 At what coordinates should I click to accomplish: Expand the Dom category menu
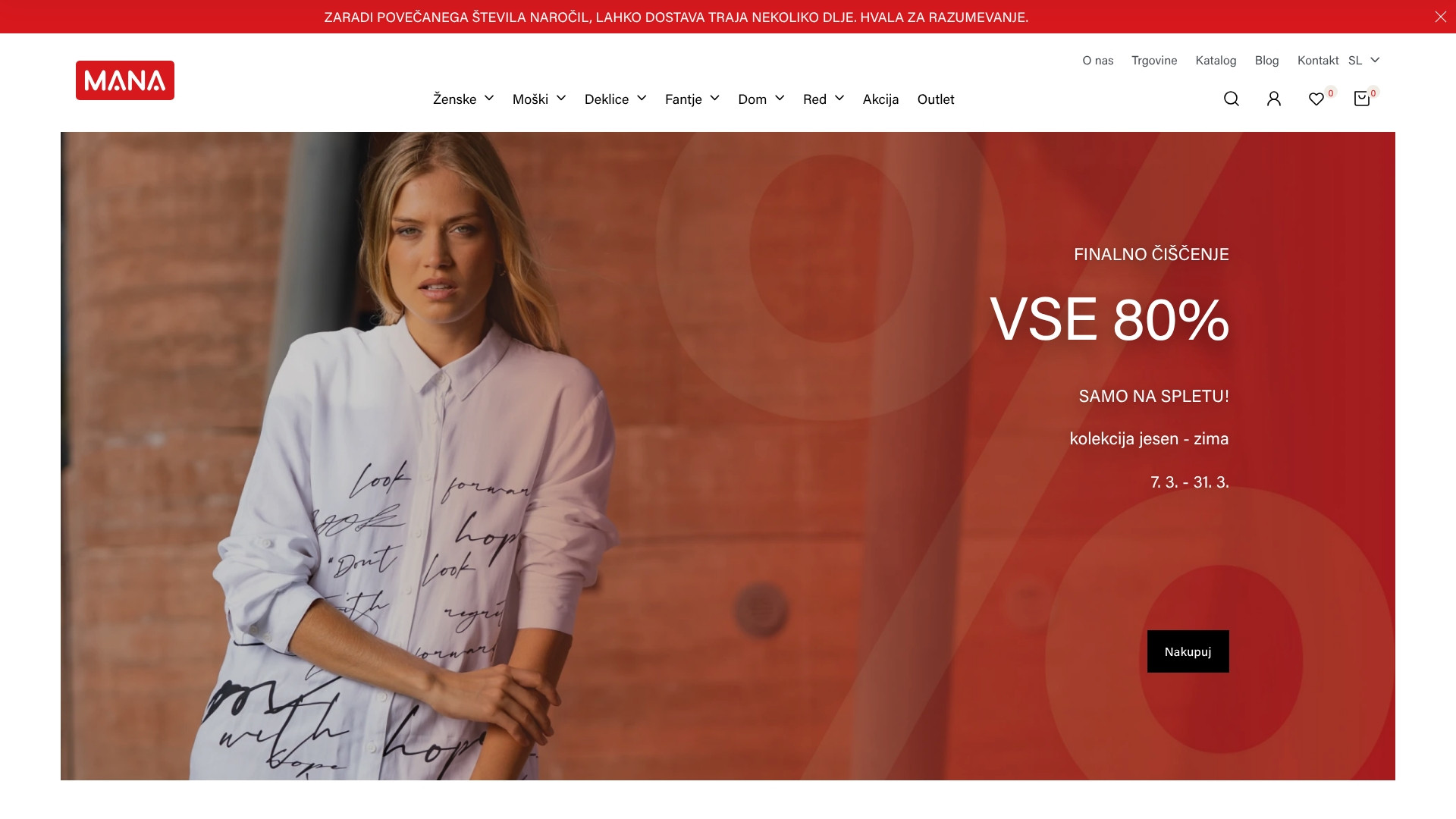click(761, 99)
